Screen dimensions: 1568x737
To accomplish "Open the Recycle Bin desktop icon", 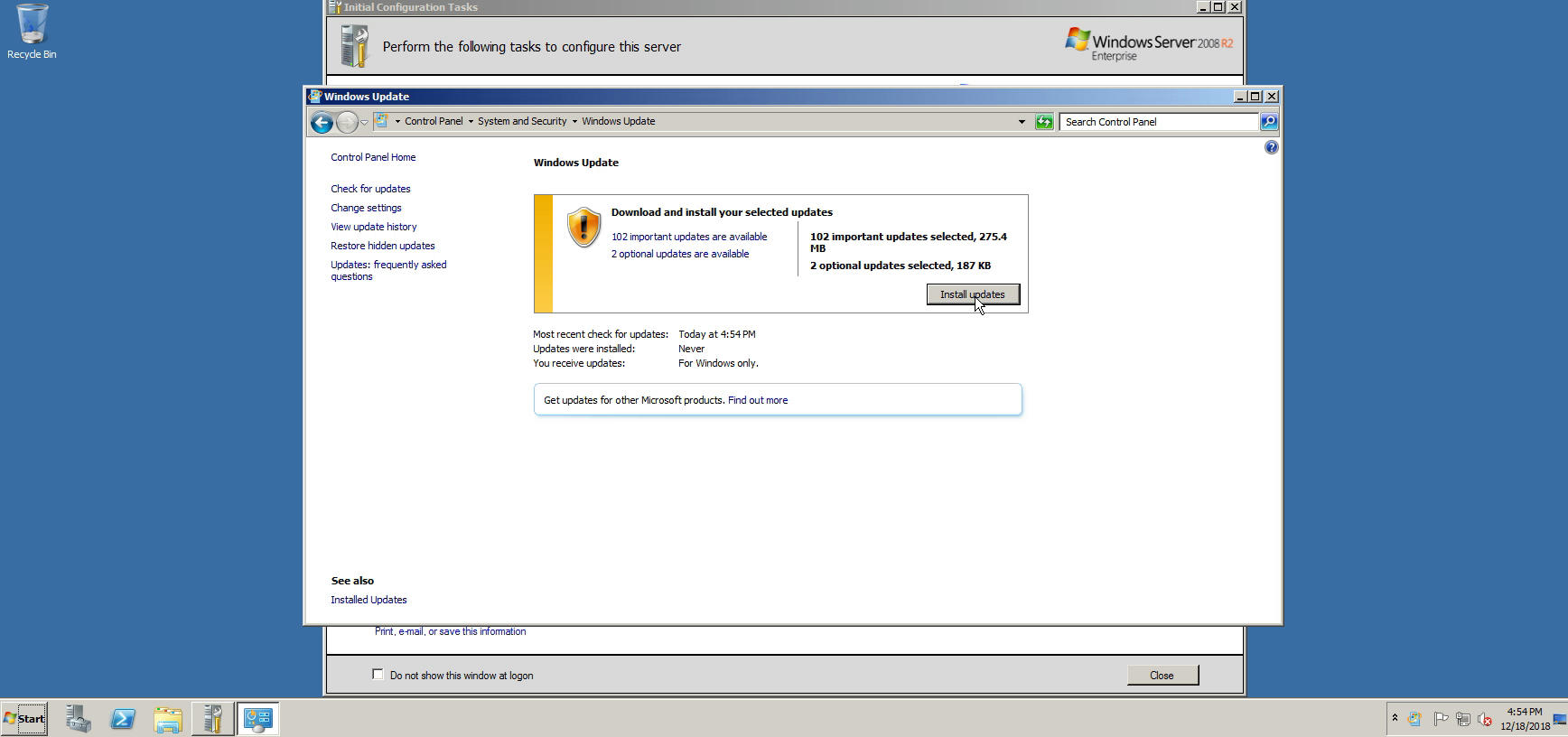I will [x=32, y=32].
